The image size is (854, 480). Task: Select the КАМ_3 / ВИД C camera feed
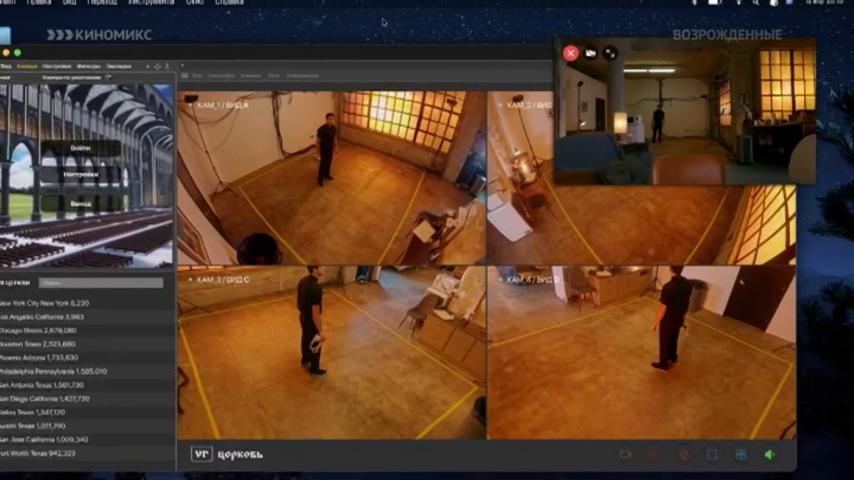point(331,353)
